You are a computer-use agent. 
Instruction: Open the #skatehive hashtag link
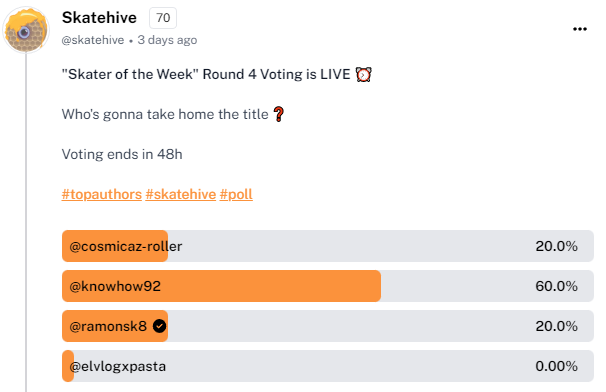tap(180, 194)
